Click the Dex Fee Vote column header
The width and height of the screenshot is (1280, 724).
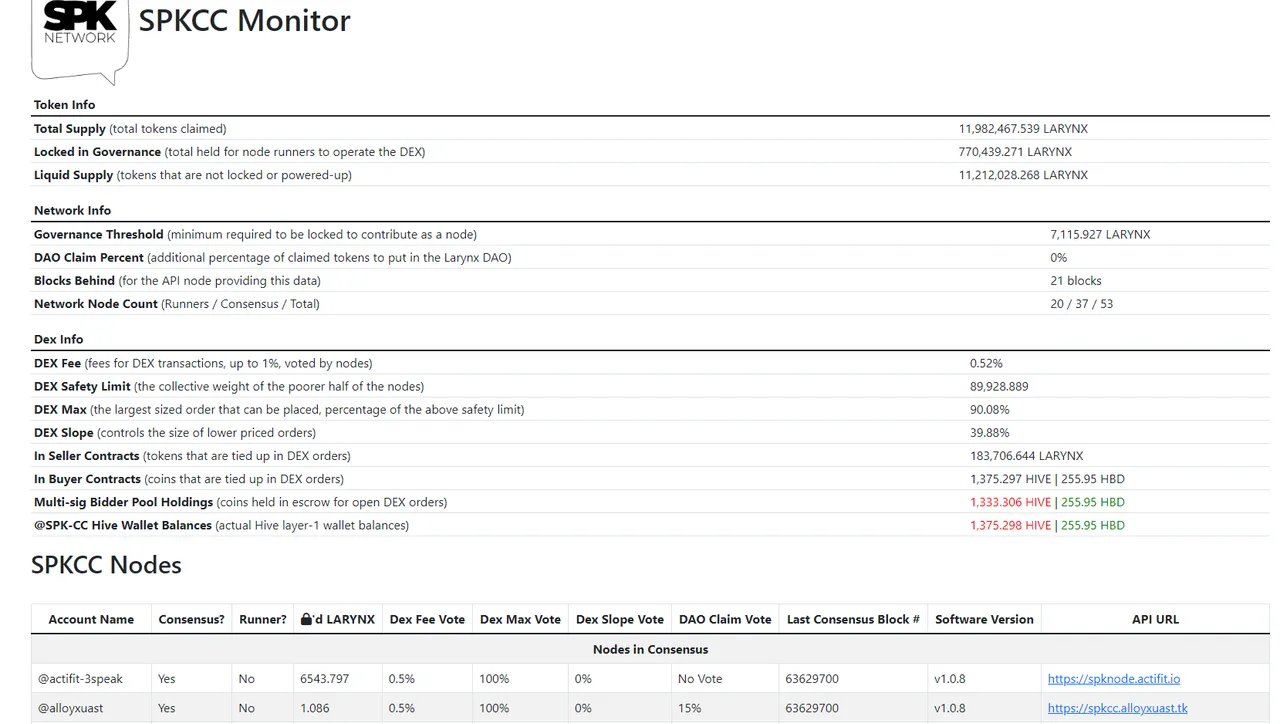tap(427, 619)
